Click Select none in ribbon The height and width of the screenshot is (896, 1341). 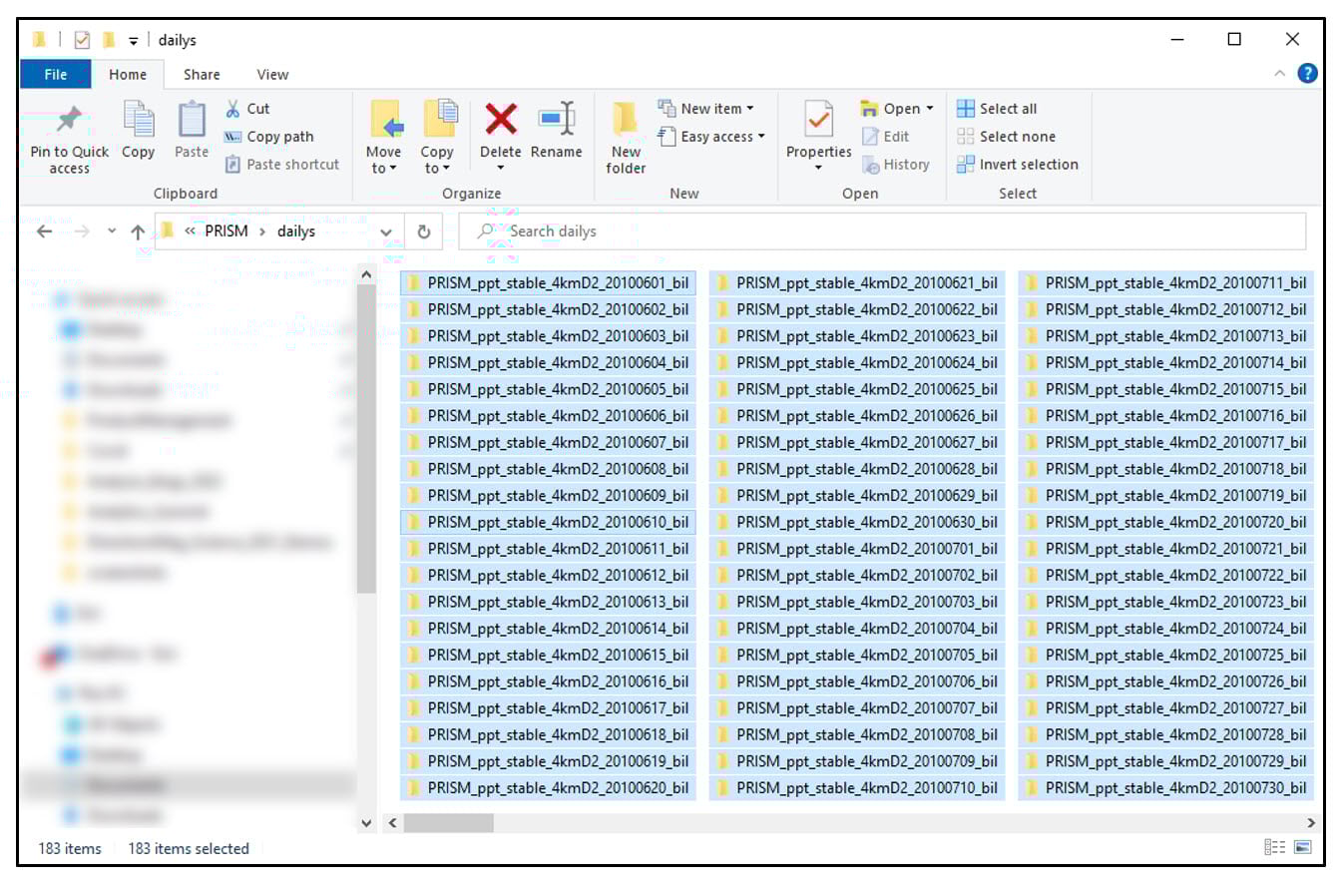[x=1006, y=137]
